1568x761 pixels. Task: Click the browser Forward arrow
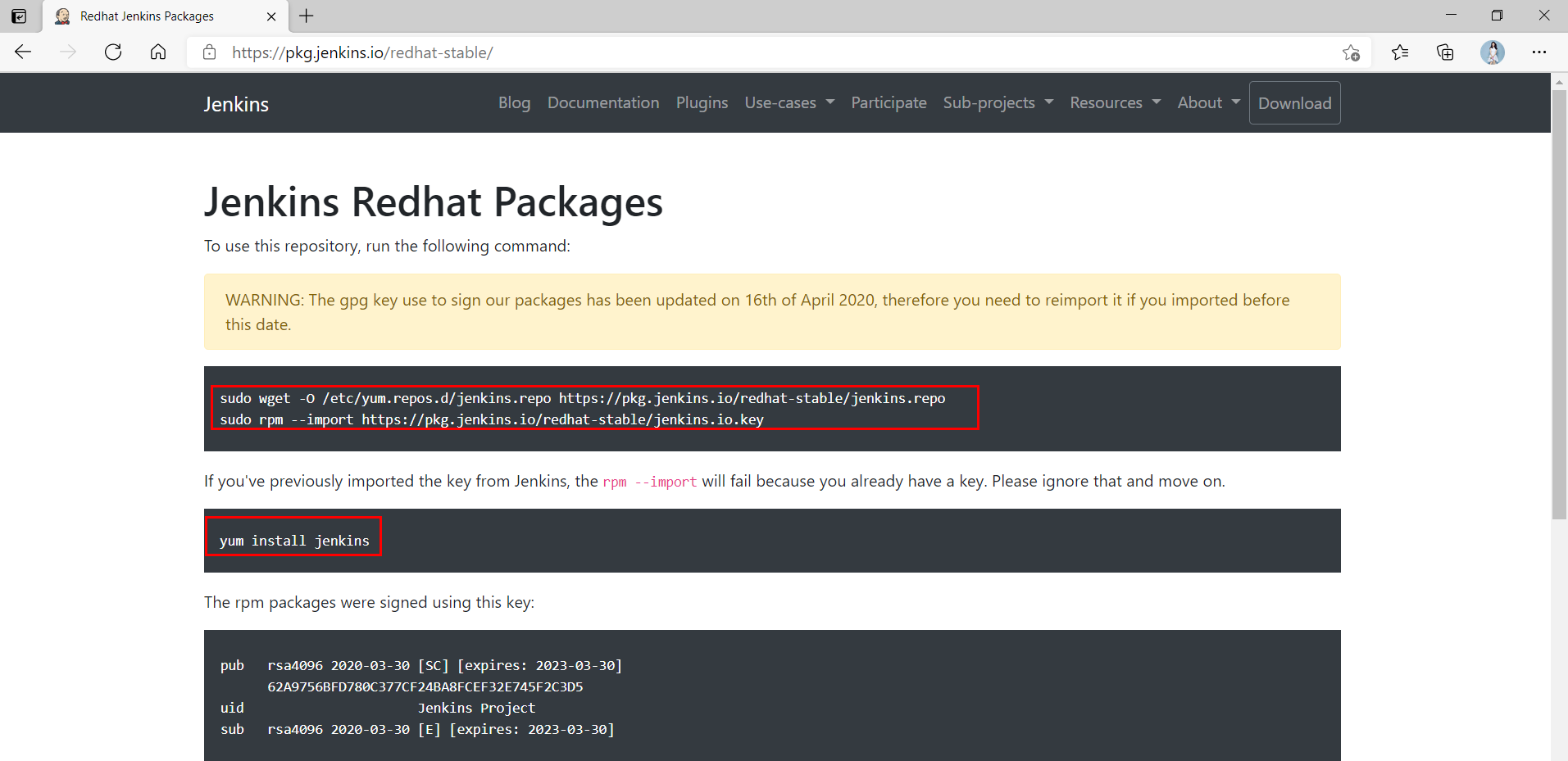(x=68, y=52)
